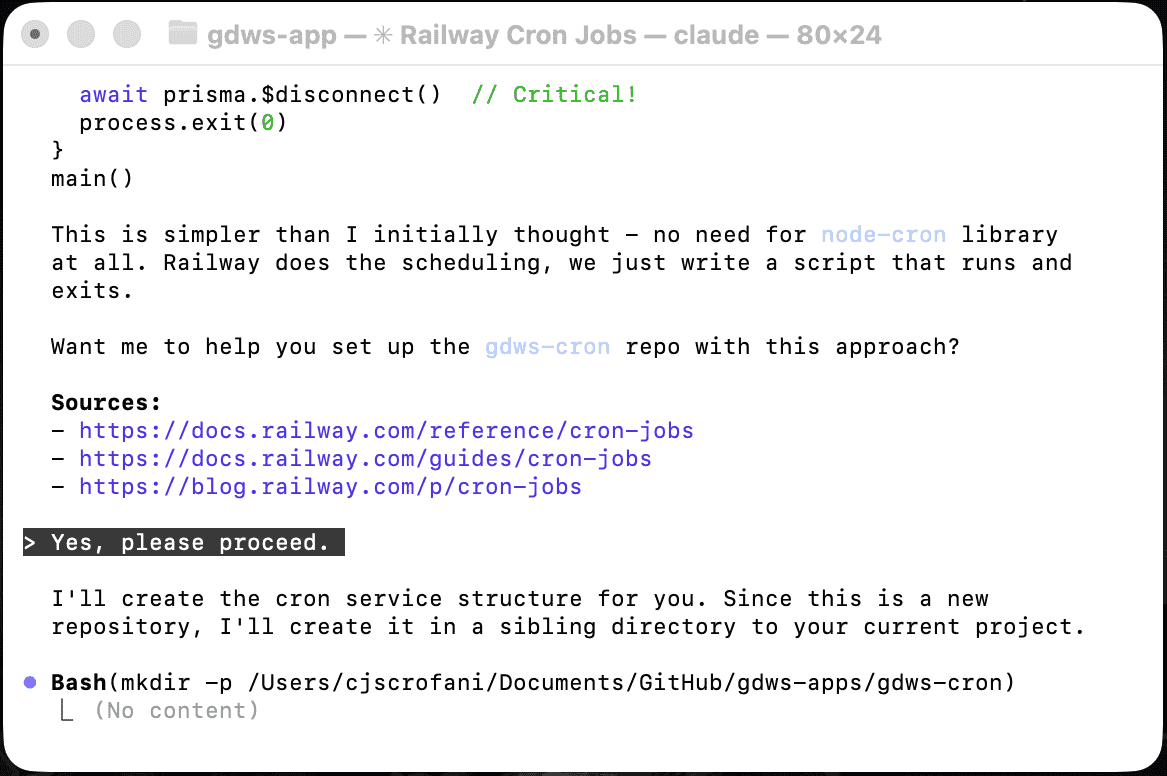The image size is (1167, 776).
Task: Close the terminal window
Action: (36, 35)
